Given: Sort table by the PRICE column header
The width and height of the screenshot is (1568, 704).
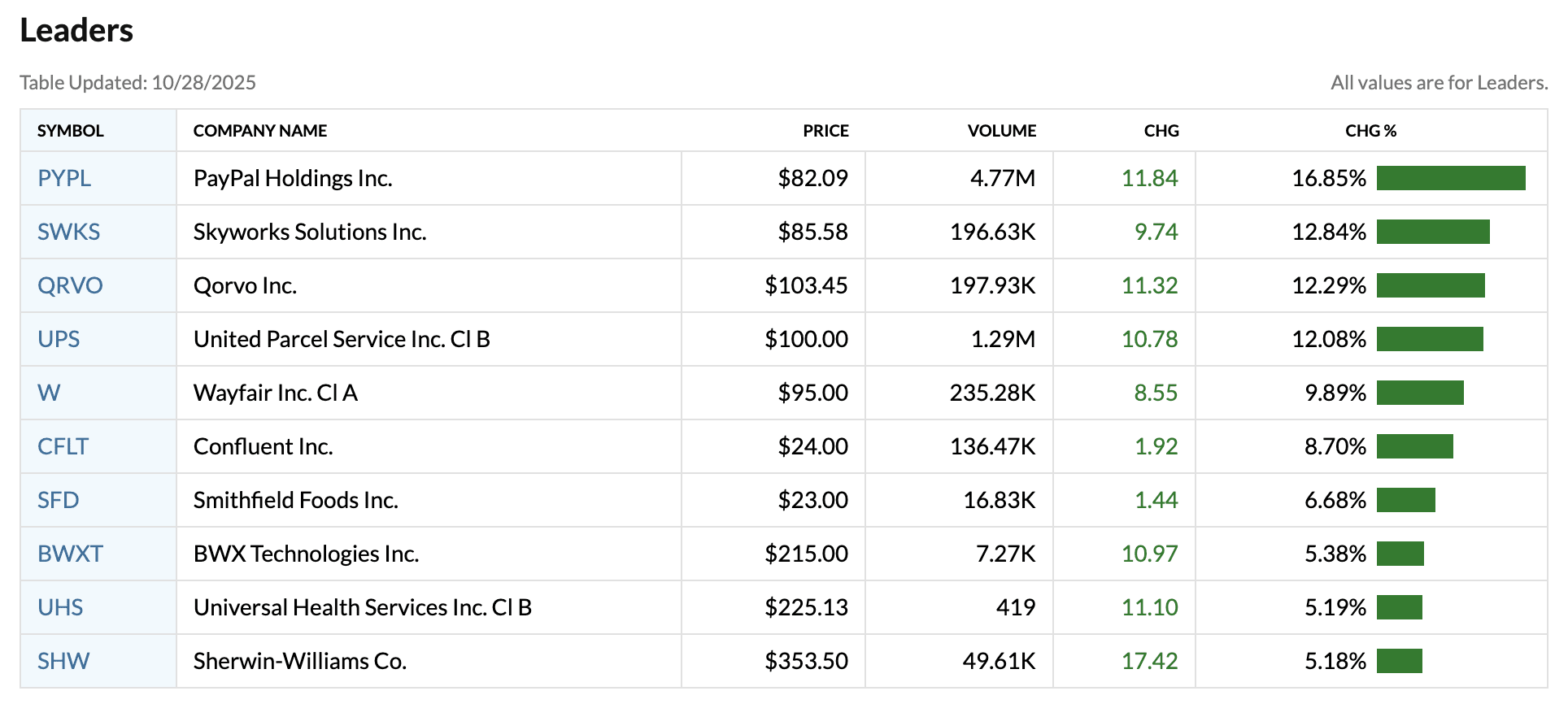Looking at the screenshot, I should [825, 130].
